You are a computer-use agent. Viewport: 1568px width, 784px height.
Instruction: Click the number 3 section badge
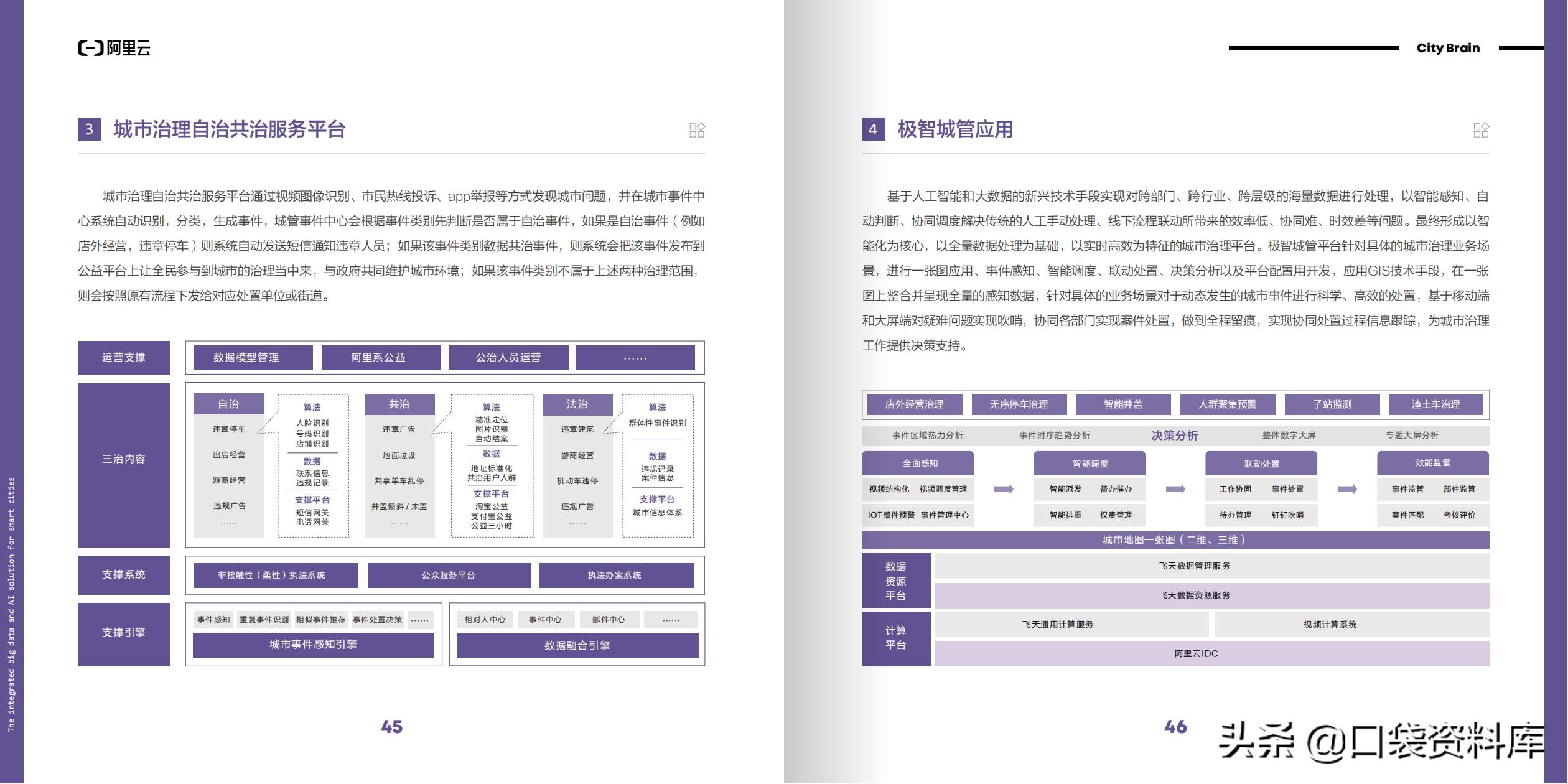click(x=89, y=129)
